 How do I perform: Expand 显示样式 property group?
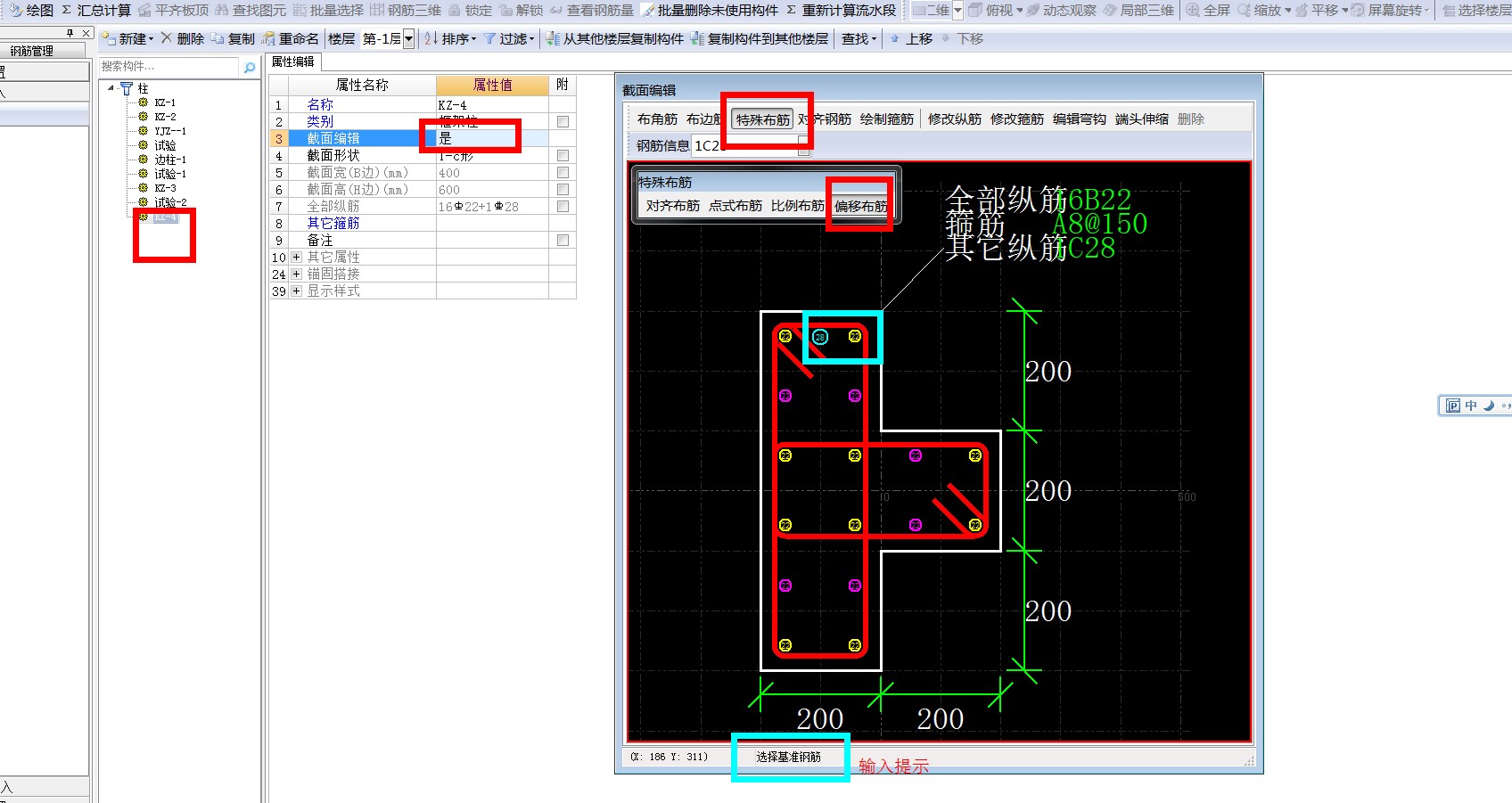(296, 291)
